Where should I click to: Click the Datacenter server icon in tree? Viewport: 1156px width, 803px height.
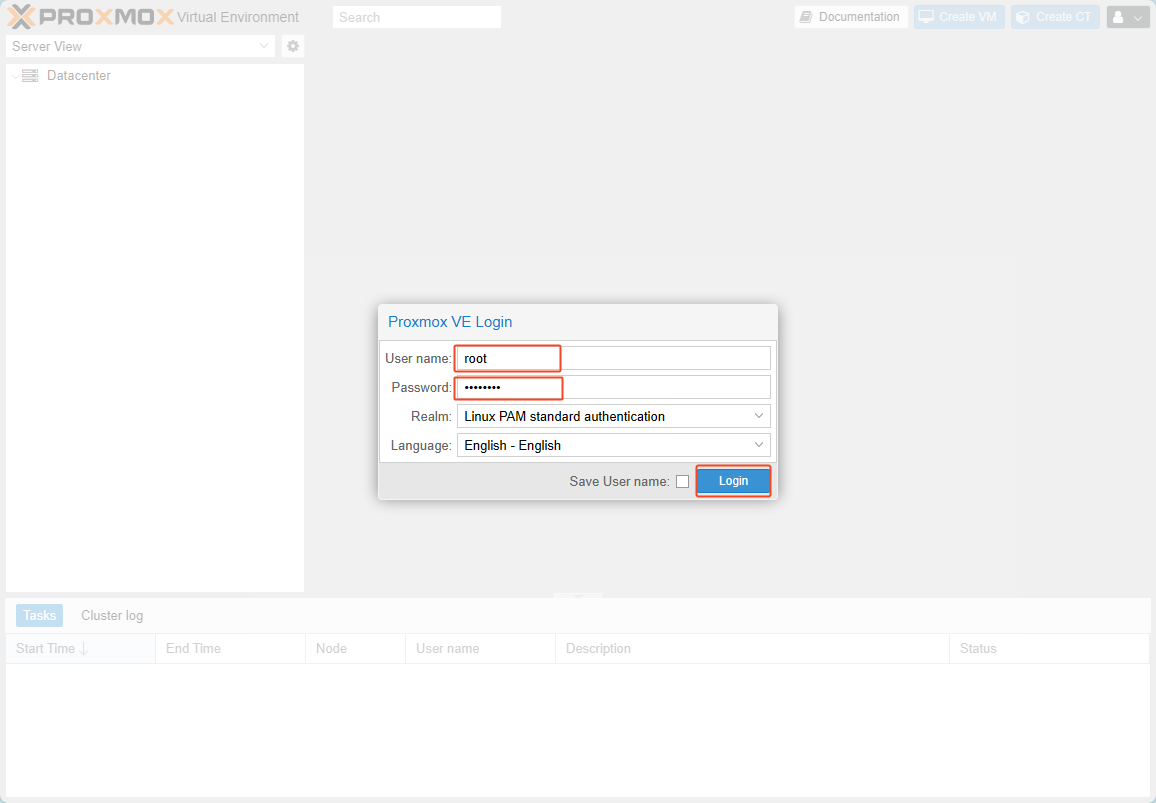(30, 75)
